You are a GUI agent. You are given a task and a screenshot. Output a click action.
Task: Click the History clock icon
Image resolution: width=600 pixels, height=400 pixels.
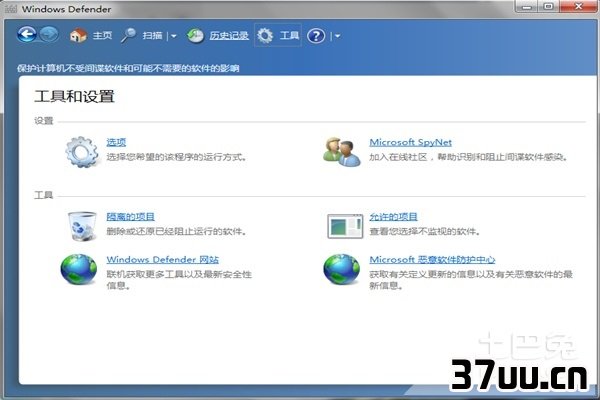point(196,36)
